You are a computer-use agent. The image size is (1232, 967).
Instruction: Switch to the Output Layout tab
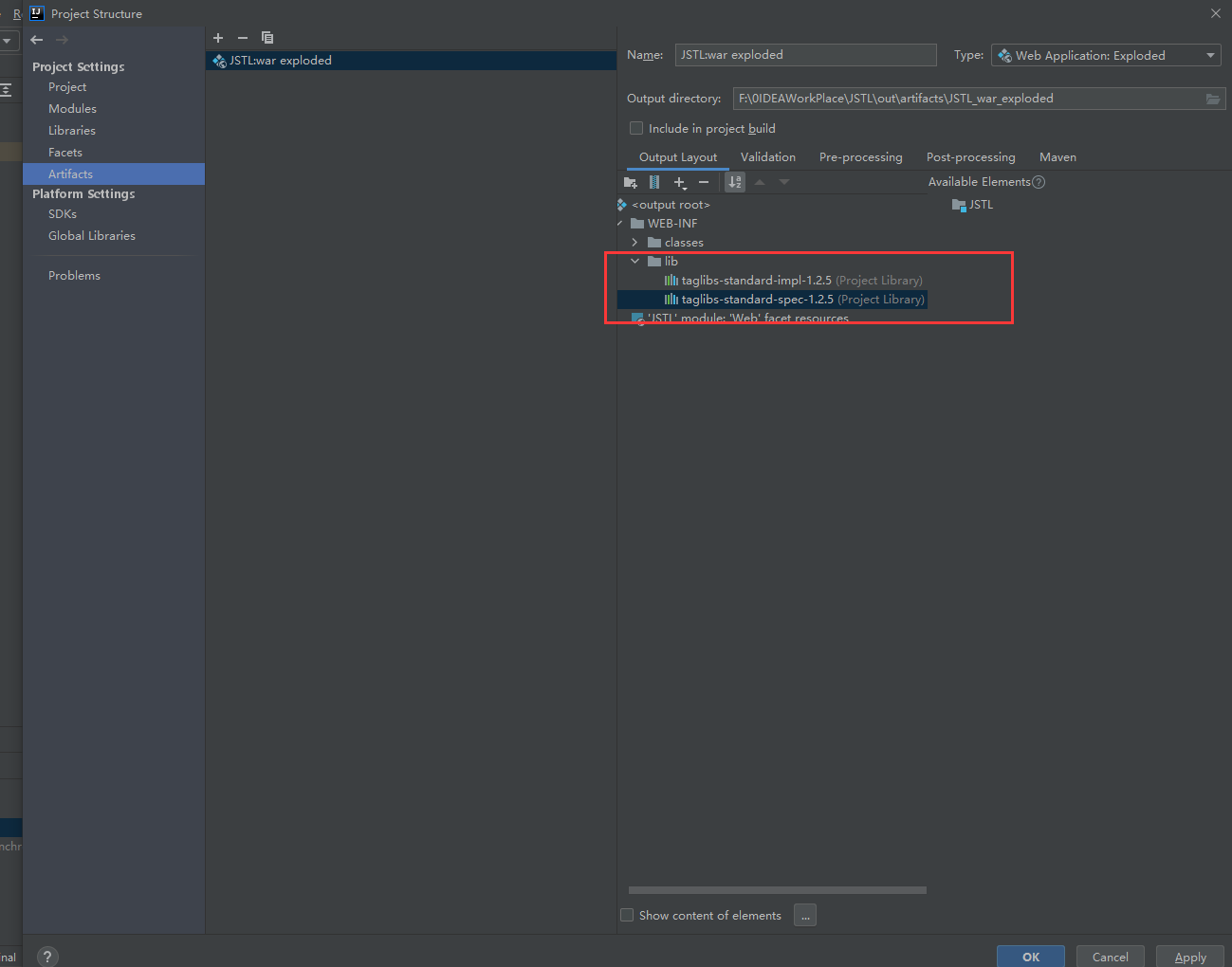[x=678, y=157]
